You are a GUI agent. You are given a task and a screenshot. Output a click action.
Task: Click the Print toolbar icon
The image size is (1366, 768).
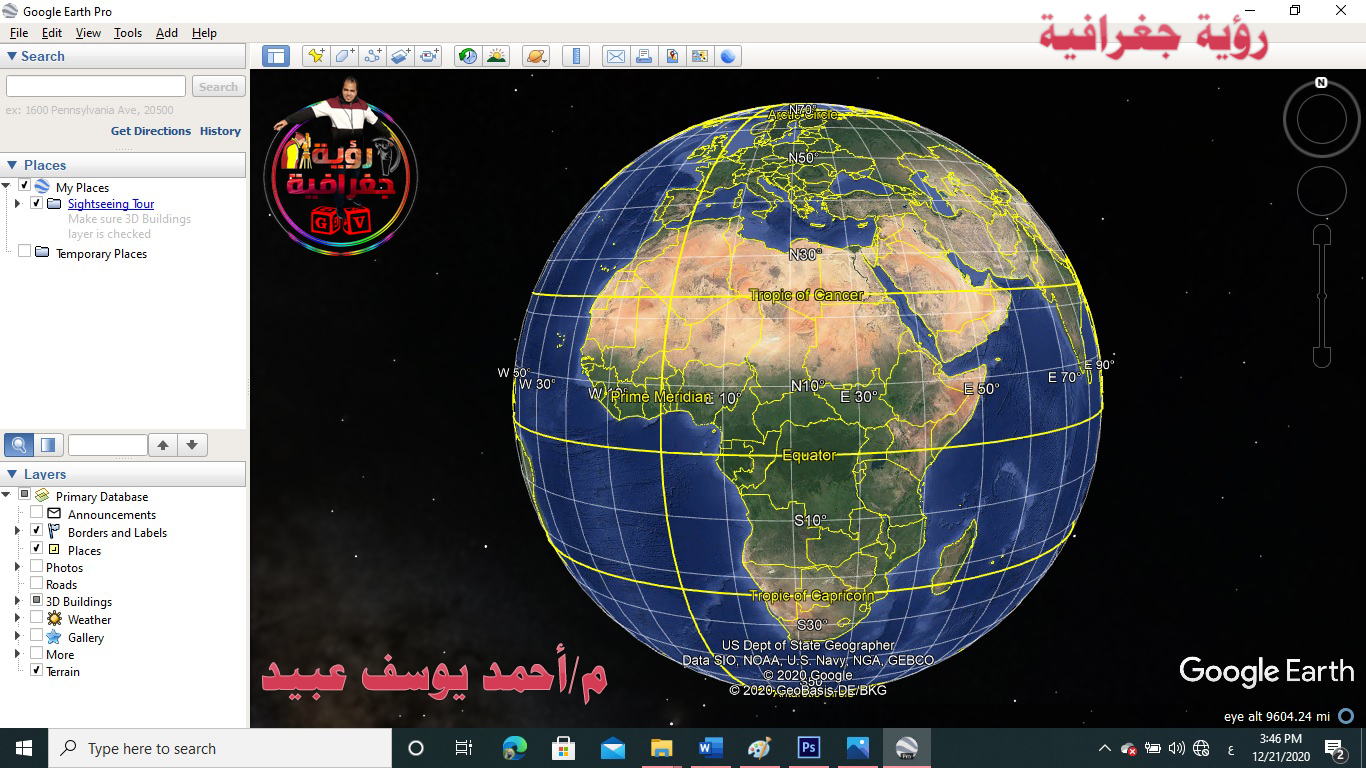(643, 56)
